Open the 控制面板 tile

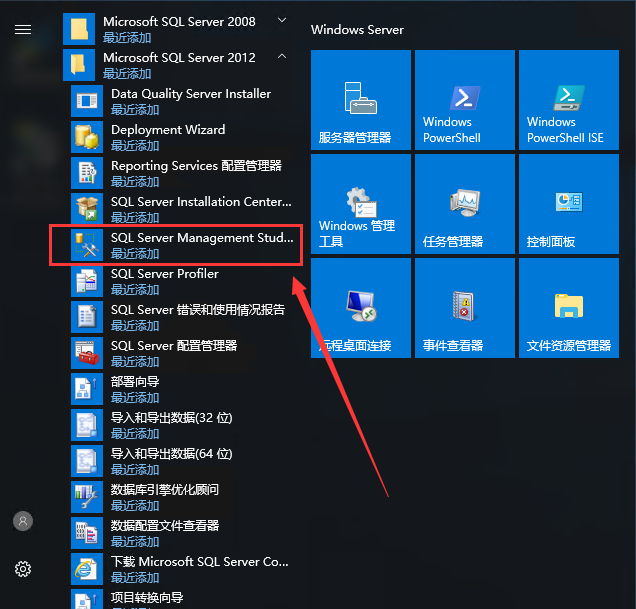point(569,204)
